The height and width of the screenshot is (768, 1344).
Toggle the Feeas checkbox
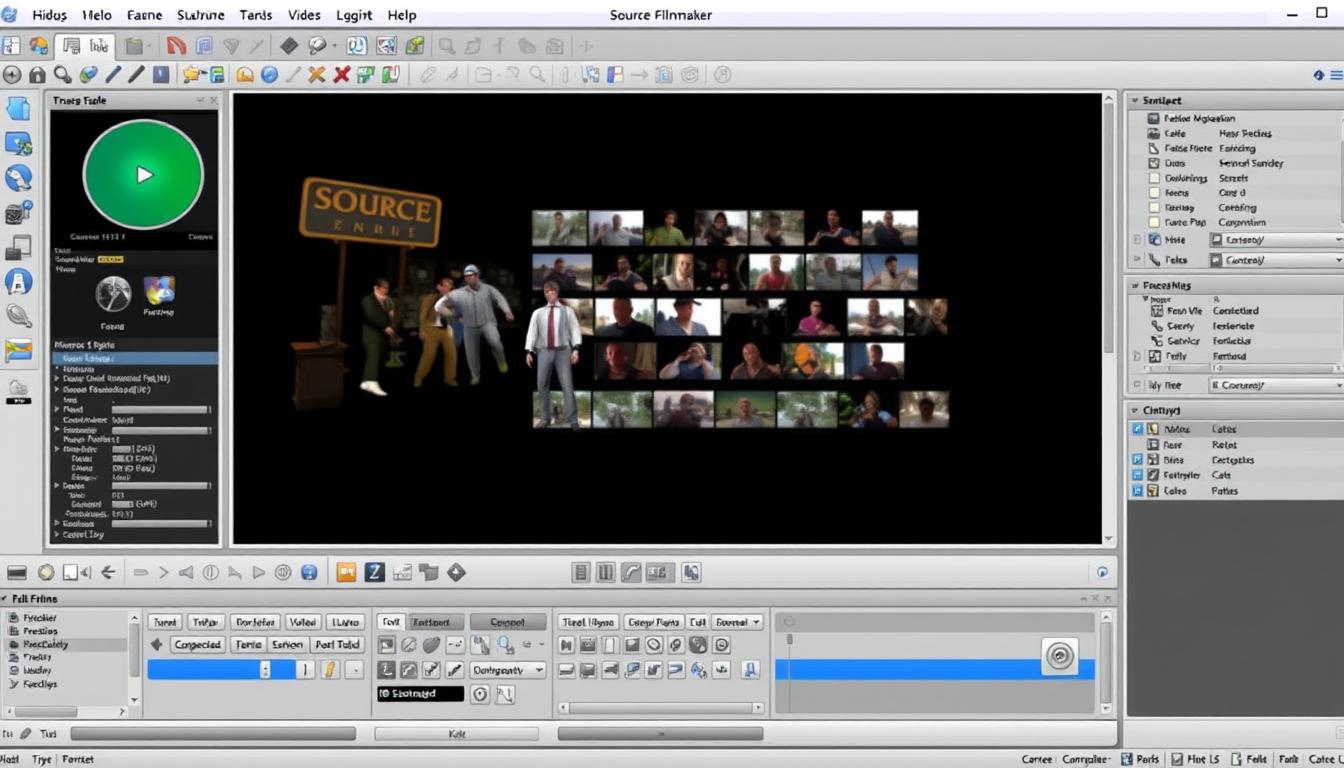[1154, 193]
